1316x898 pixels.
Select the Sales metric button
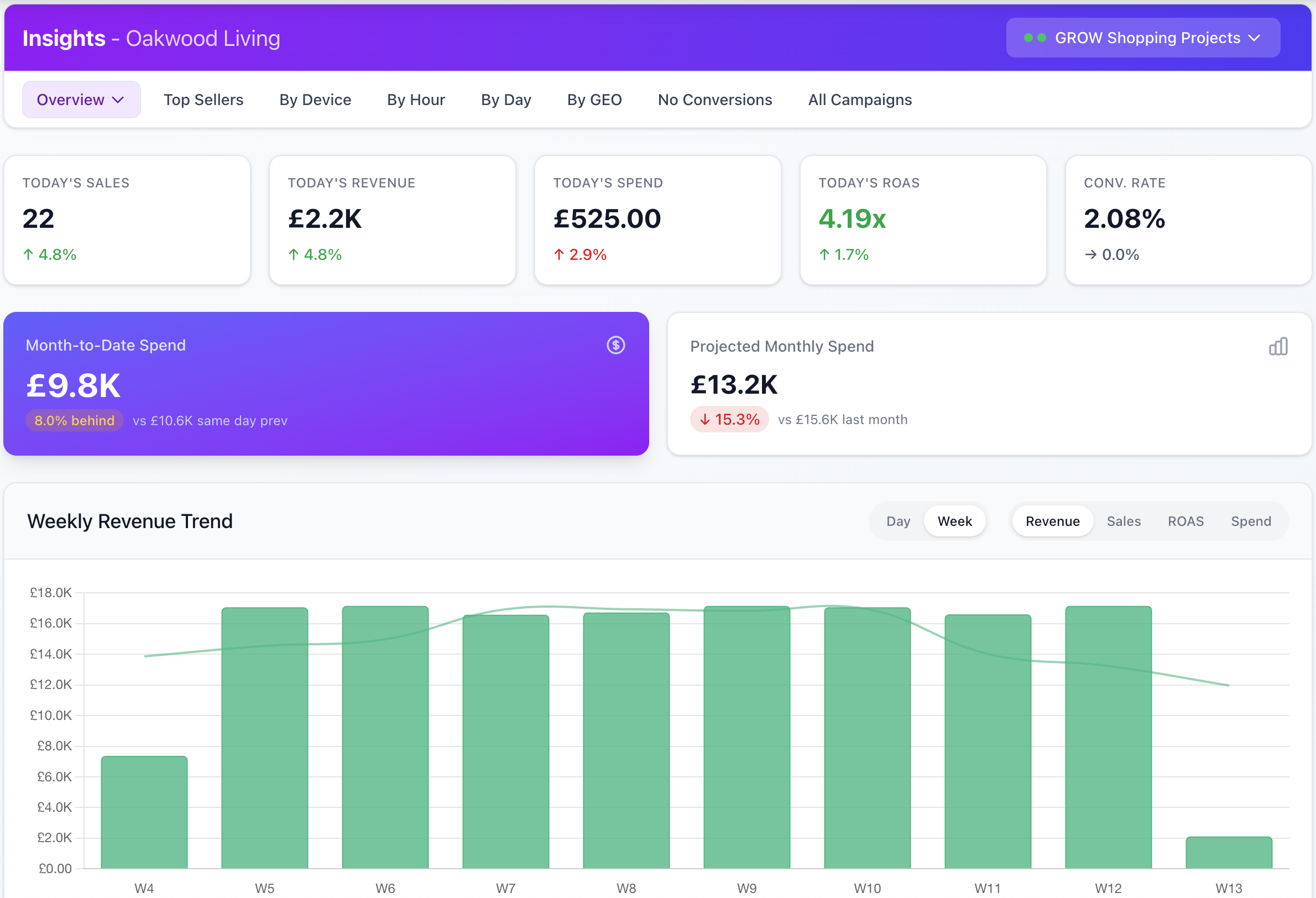click(x=1124, y=521)
